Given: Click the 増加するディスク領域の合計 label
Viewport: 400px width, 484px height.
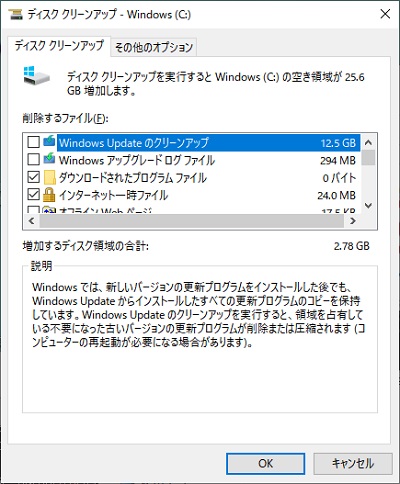Looking at the screenshot, I should click(86, 246).
